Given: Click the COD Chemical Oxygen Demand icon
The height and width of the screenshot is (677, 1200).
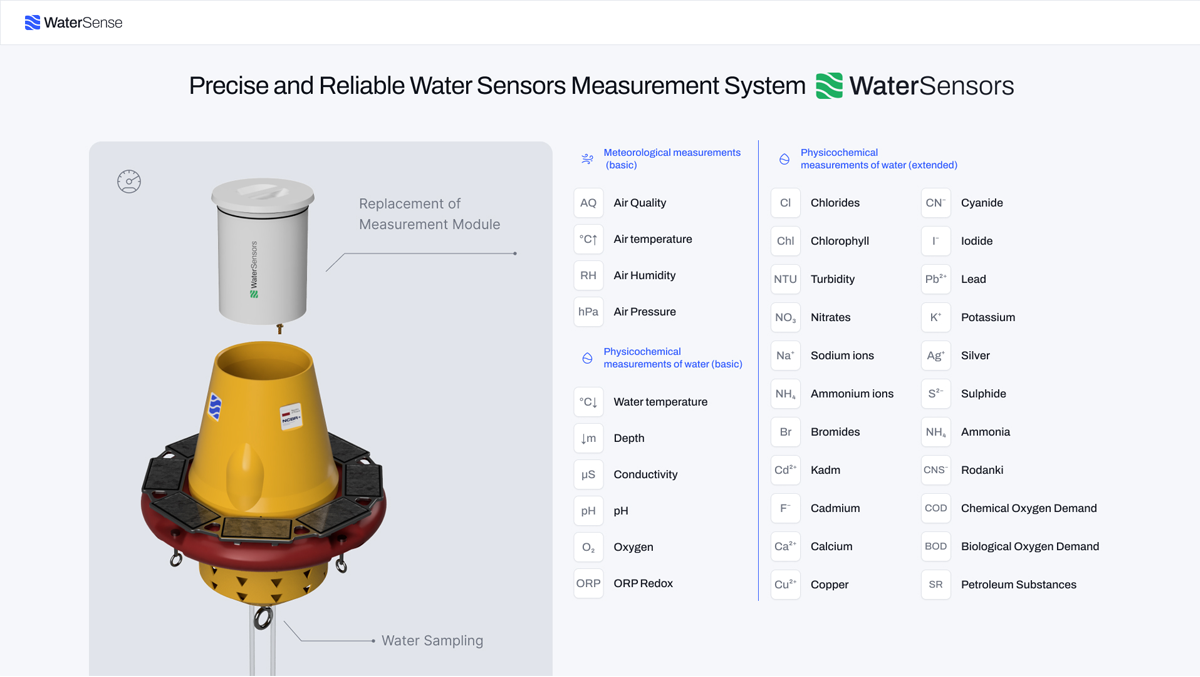Looking at the screenshot, I should [935, 508].
